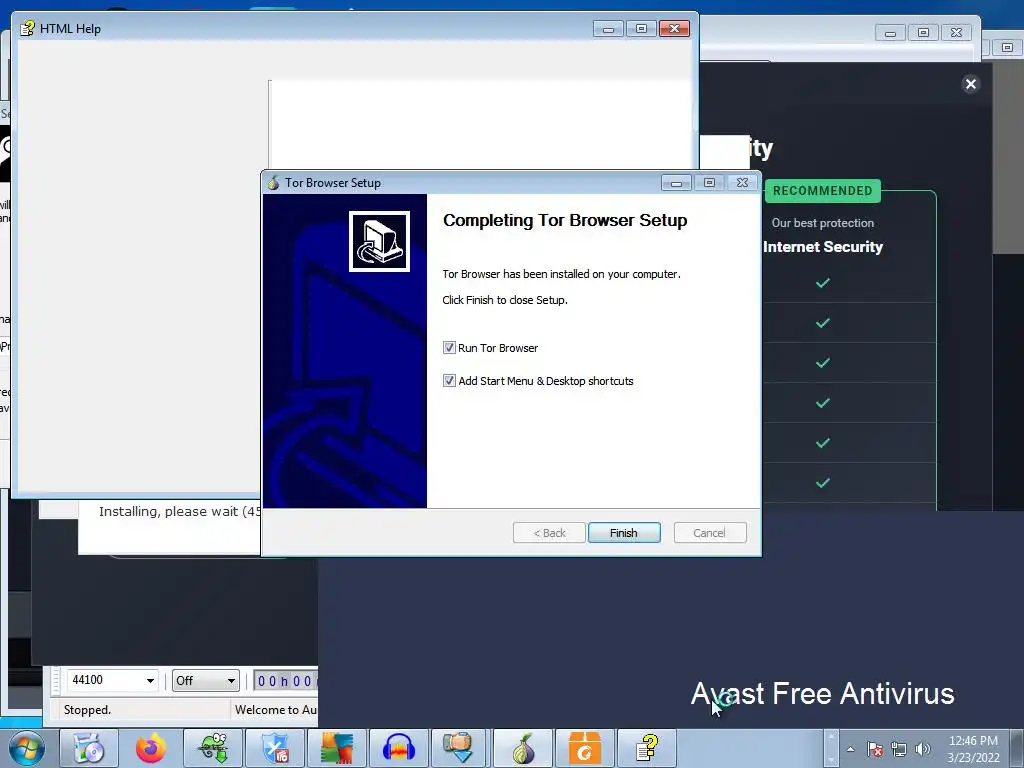Screen dimensions: 1024x768
Task: Click the 'Completing Tor Browser Setup' heading
Action: (x=565, y=220)
